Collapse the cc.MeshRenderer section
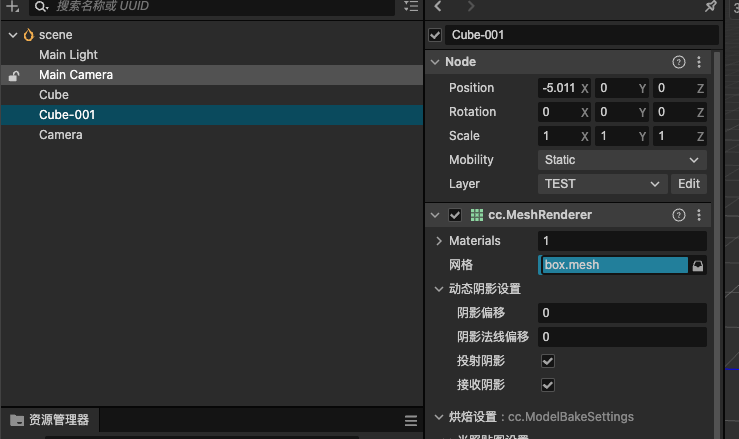Viewport: 739px width, 439px height. (435, 215)
